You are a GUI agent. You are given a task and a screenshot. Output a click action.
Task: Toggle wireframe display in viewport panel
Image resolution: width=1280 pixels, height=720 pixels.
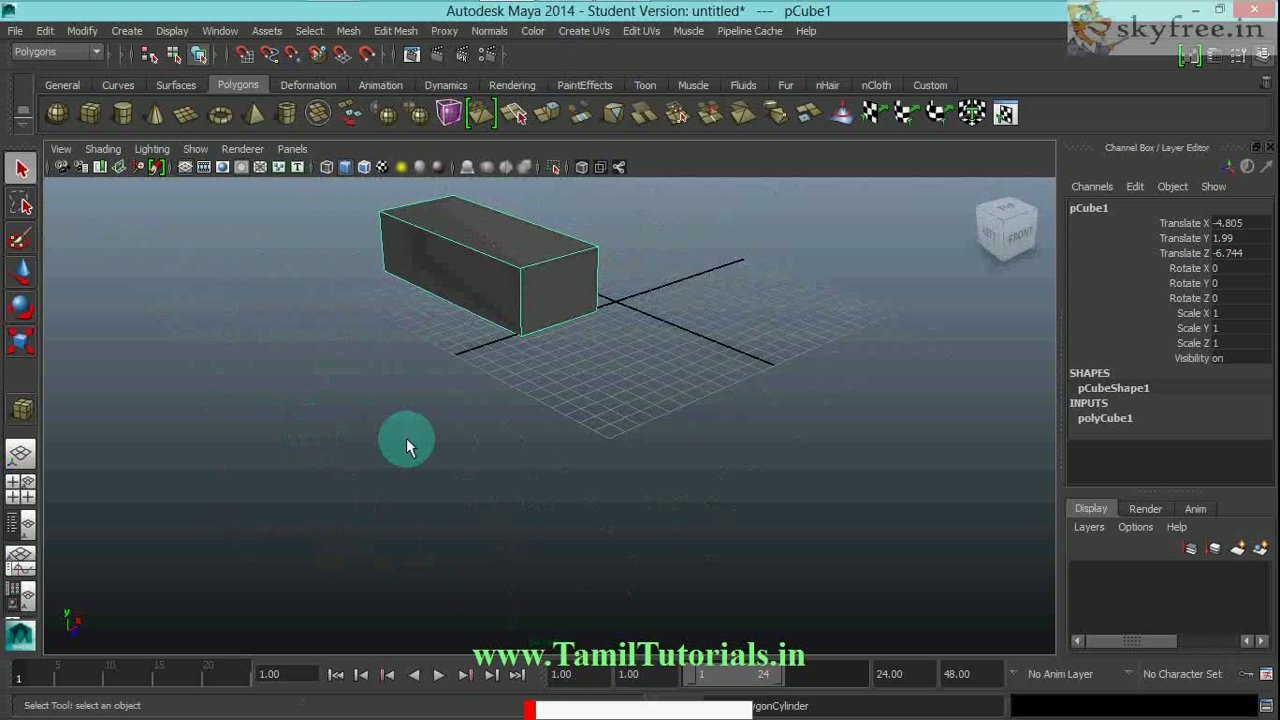pos(327,167)
